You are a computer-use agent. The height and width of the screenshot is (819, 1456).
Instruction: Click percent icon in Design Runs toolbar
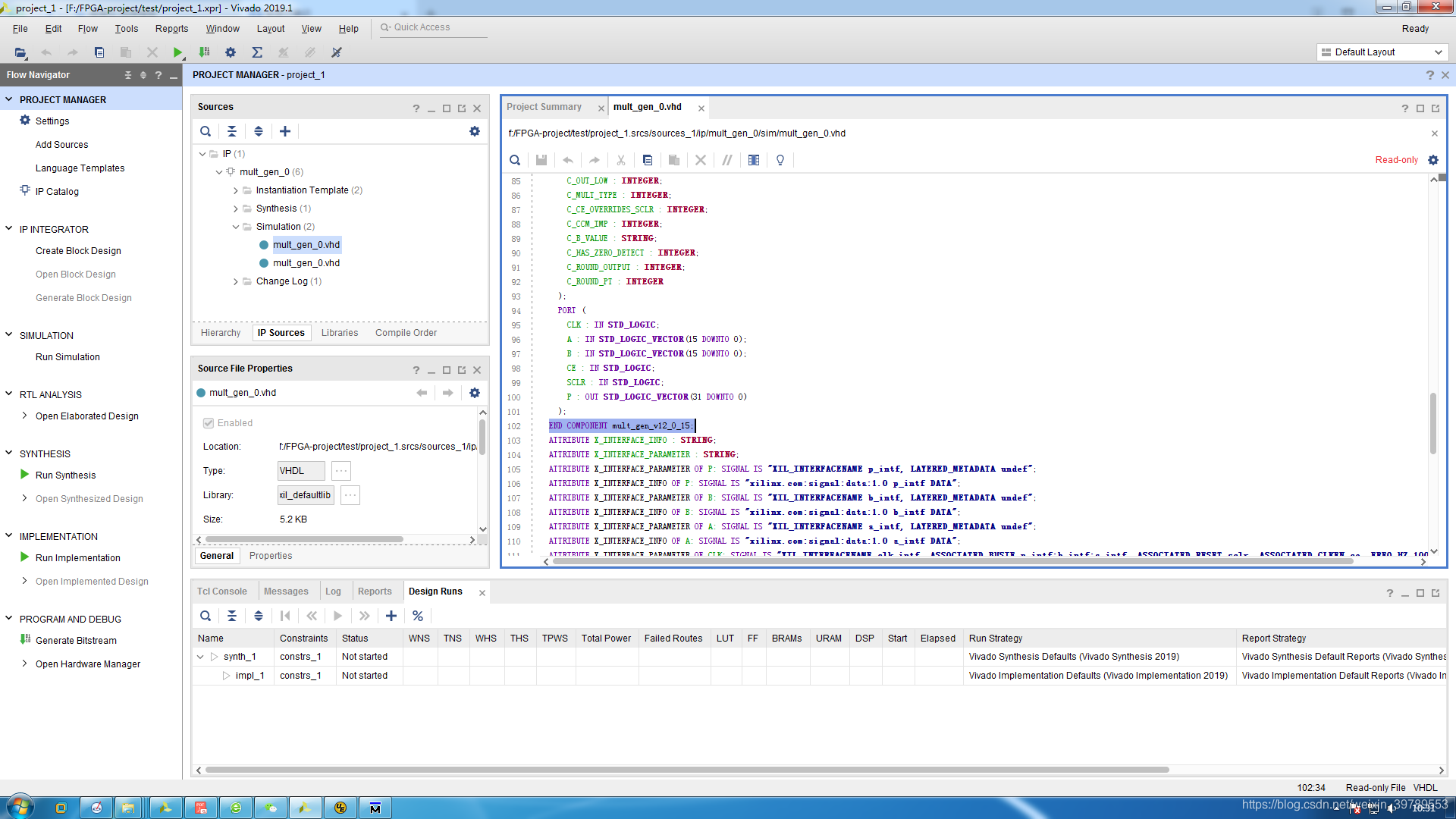(418, 616)
